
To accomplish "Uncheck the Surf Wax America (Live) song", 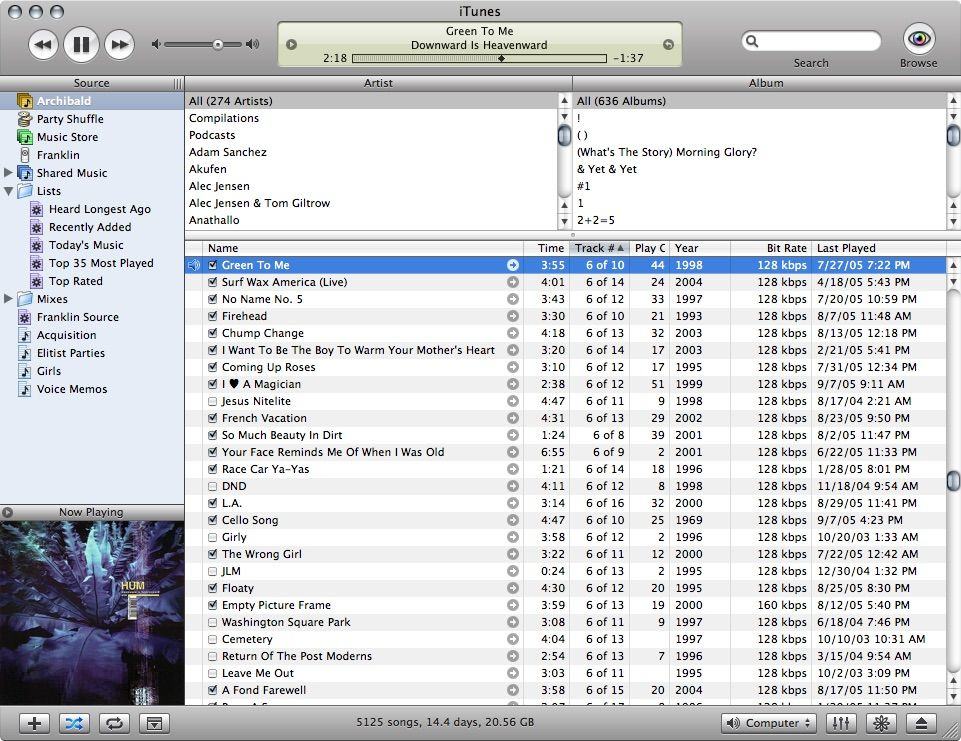I will [212, 283].
